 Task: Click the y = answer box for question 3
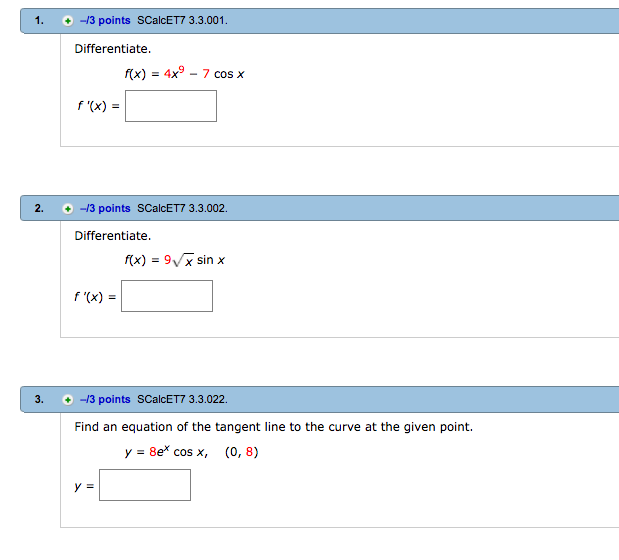point(145,485)
